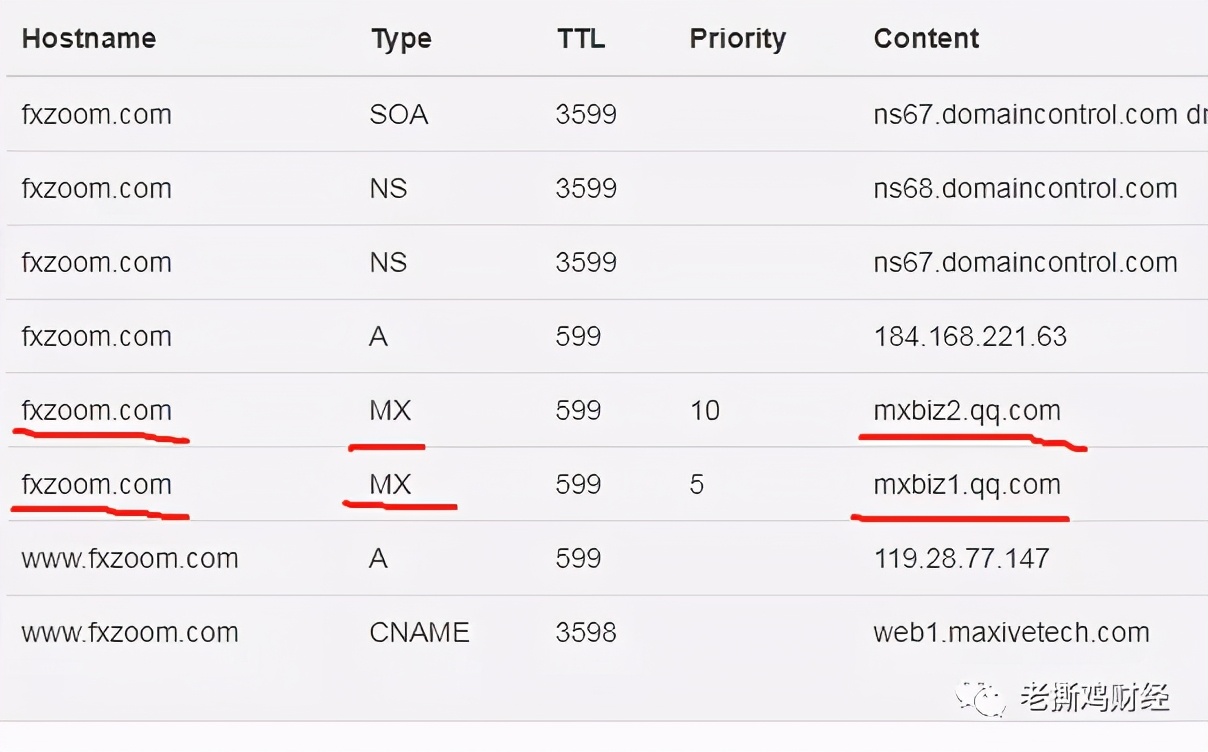Click IP address 119.28.77.147
Viewport: 1208px width, 752px height.
tap(961, 559)
